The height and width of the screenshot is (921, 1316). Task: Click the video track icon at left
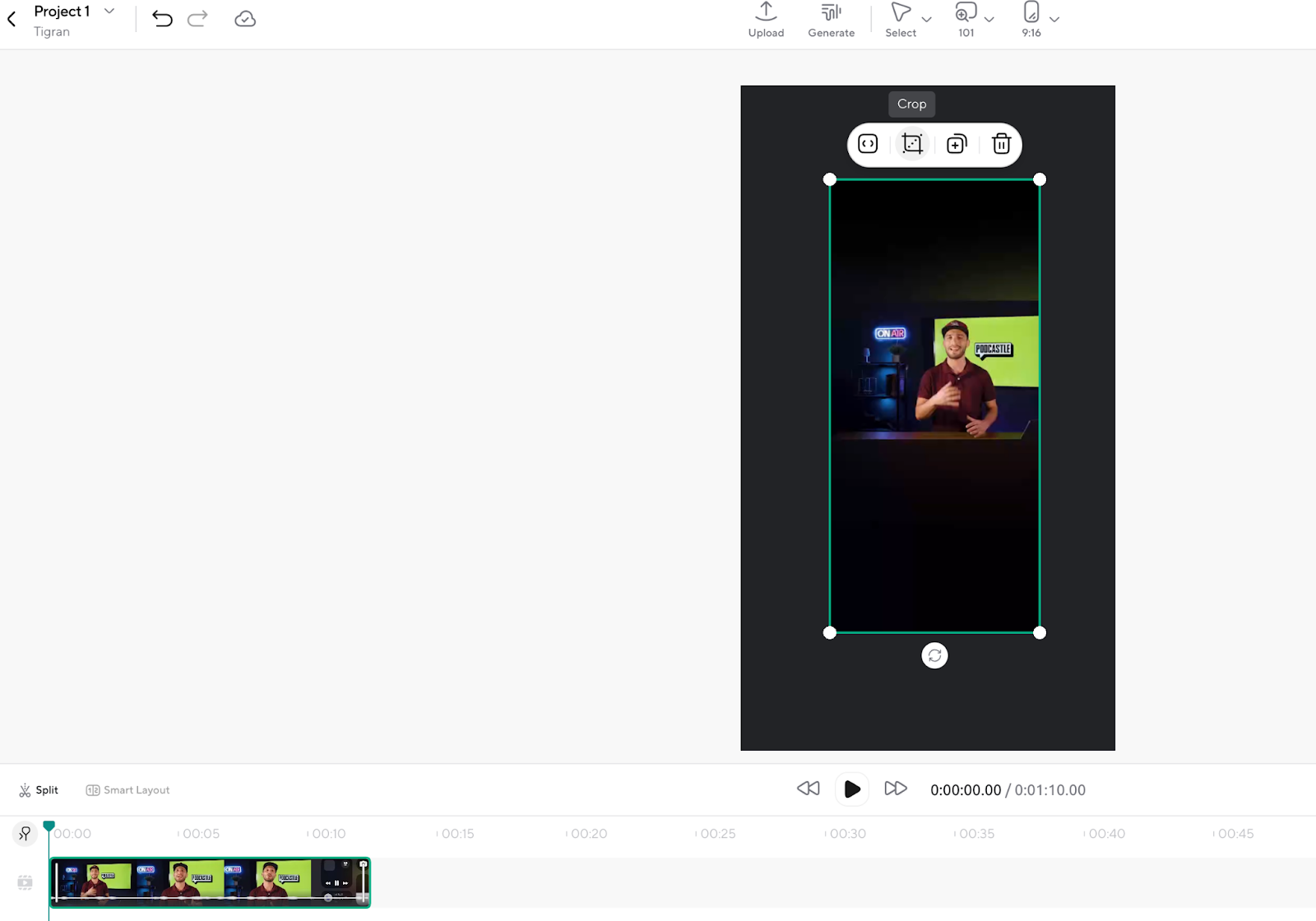tap(25, 882)
